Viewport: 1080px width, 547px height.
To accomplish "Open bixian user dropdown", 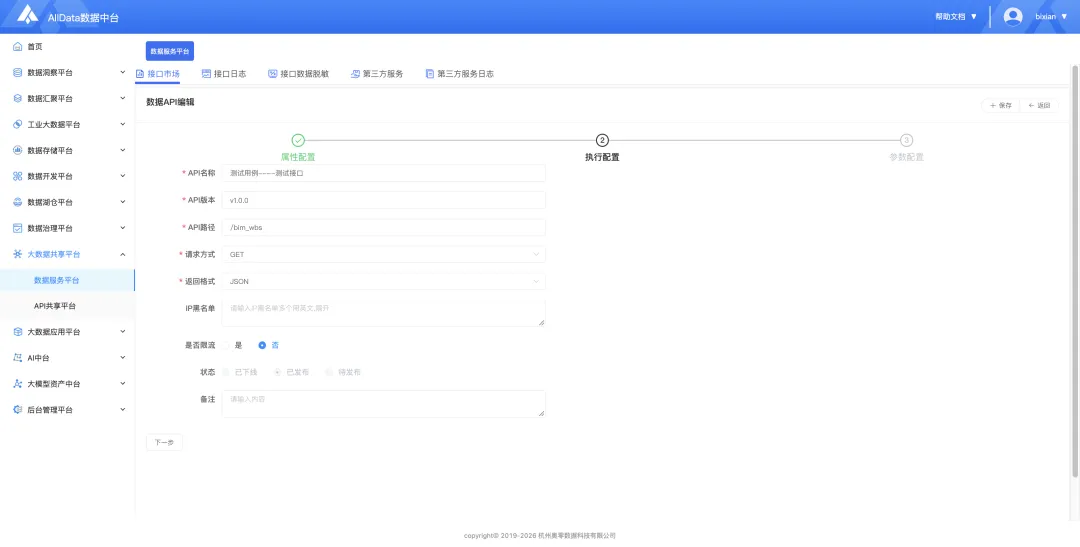I will [1051, 17].
